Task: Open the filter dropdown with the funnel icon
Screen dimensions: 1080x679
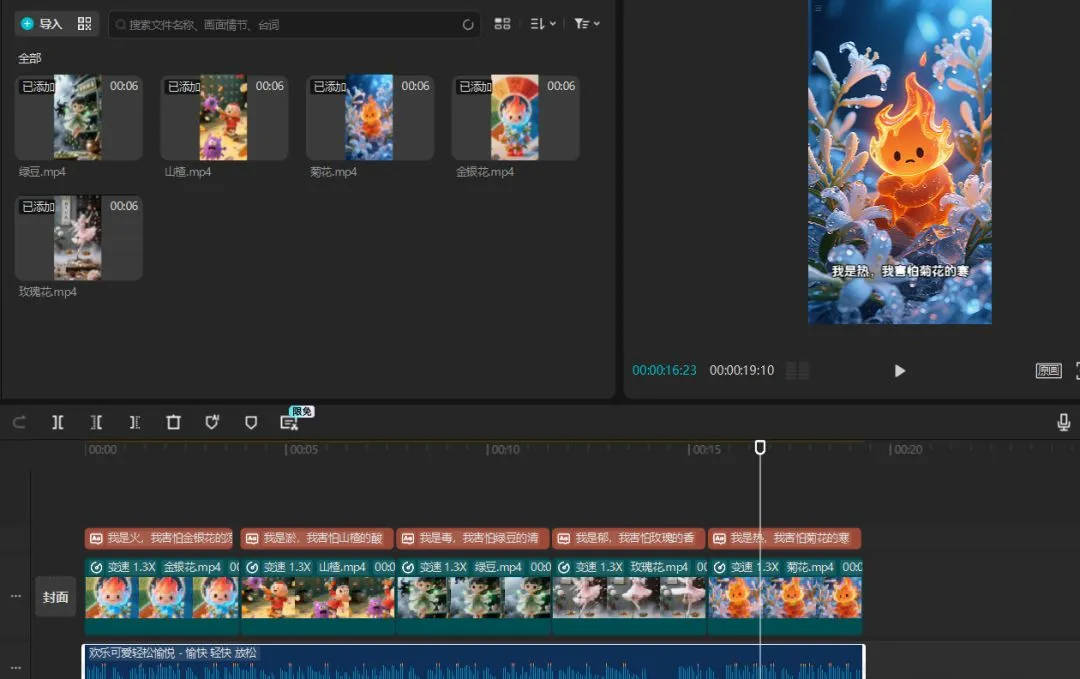Action: (586, 23)
